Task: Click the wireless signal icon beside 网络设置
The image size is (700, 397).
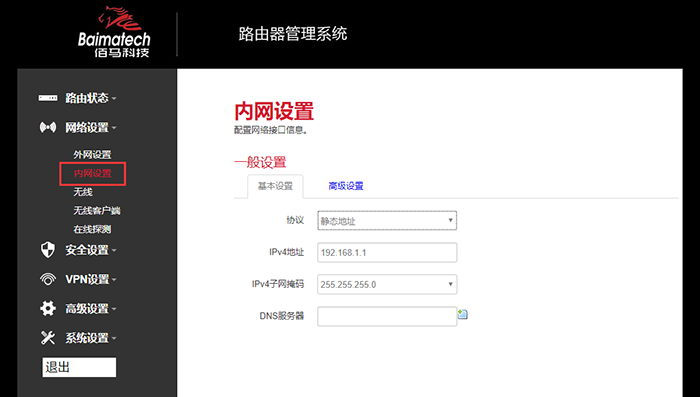Action: (x=48, y=127)
